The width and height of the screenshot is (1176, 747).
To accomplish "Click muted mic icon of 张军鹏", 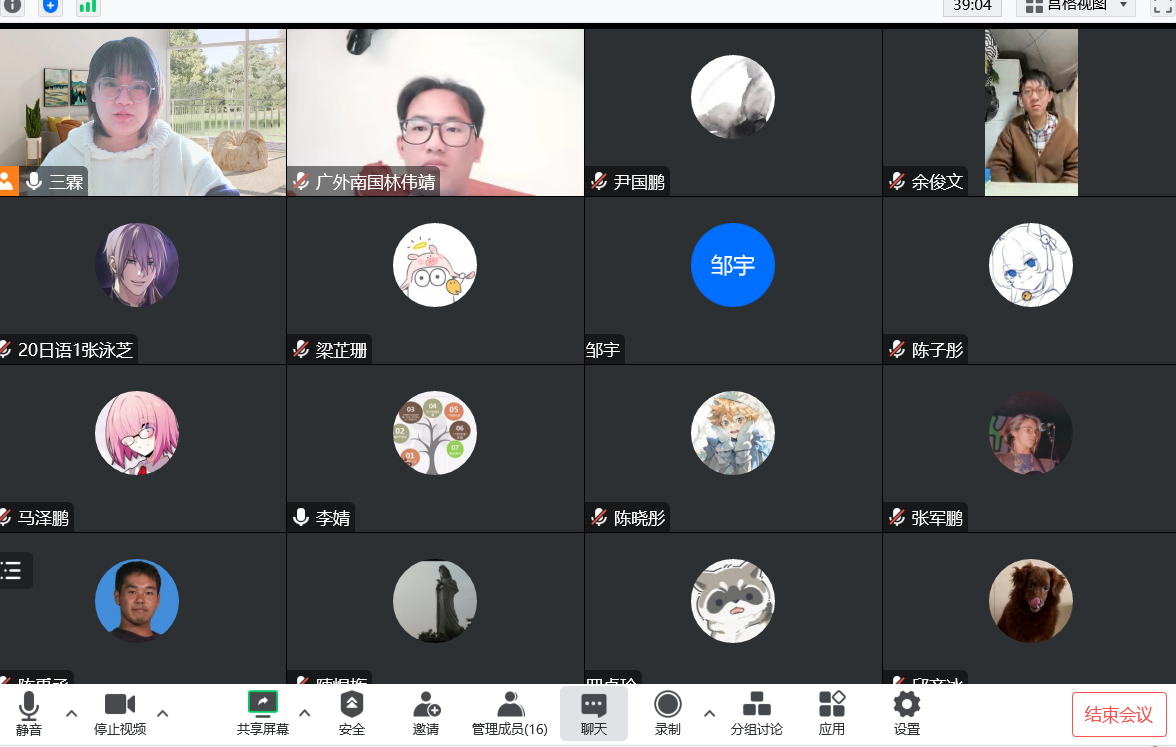I will (x=897, y=518).
